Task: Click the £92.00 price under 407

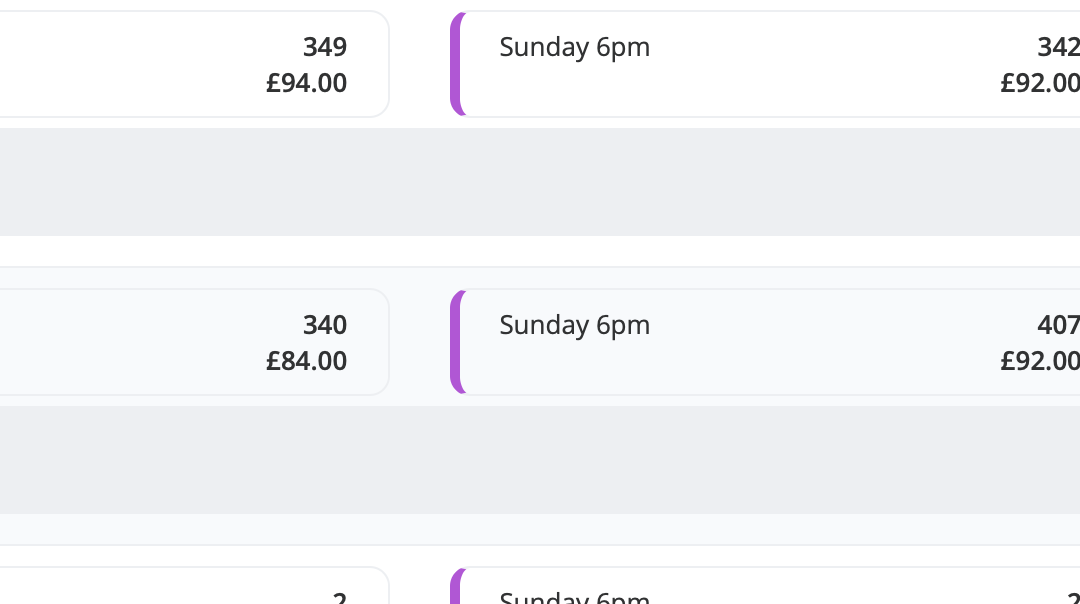Action: [1040, 361]
